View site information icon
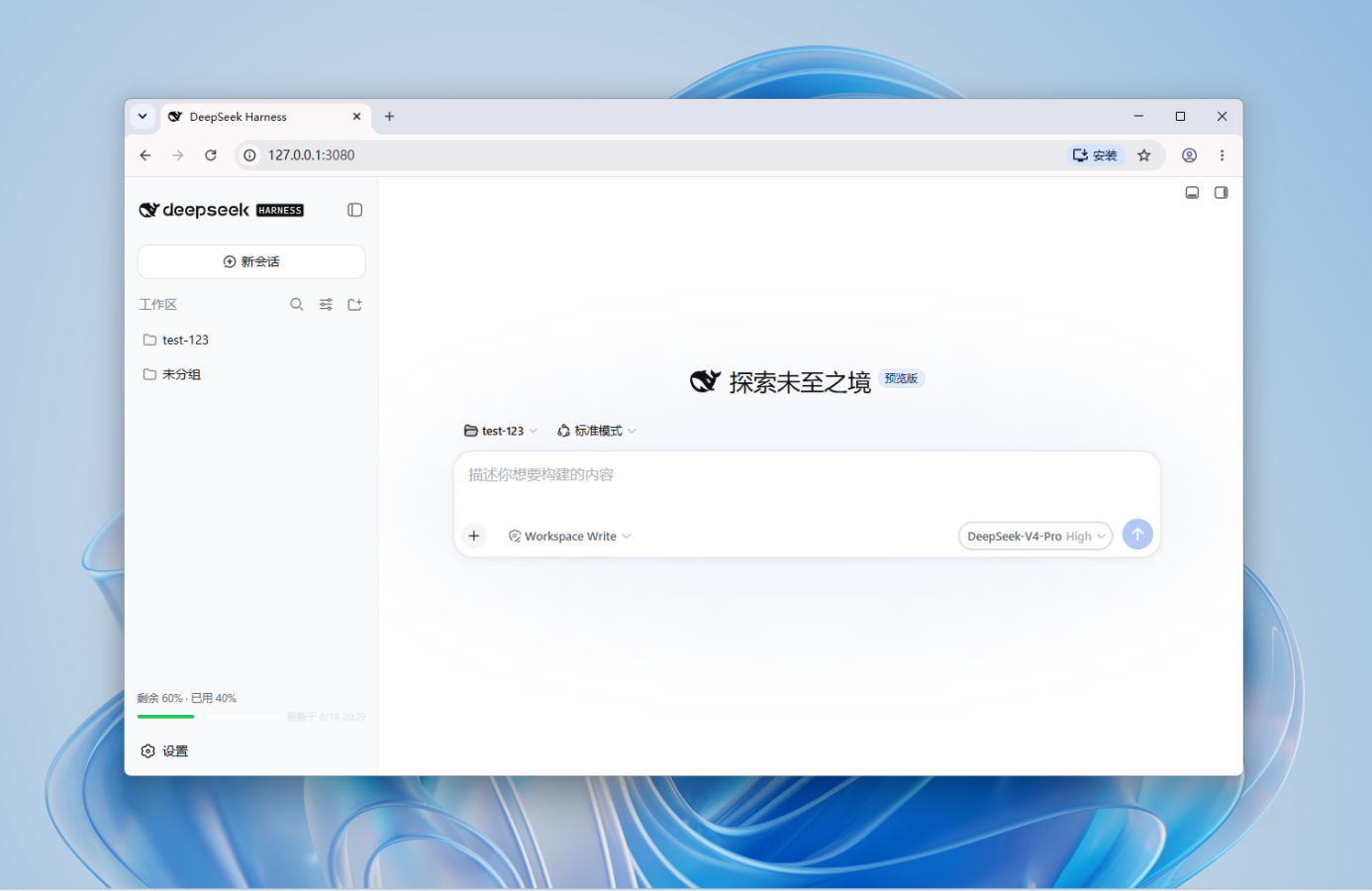Viewport: 1372px width, 891px height. point(249,155)
